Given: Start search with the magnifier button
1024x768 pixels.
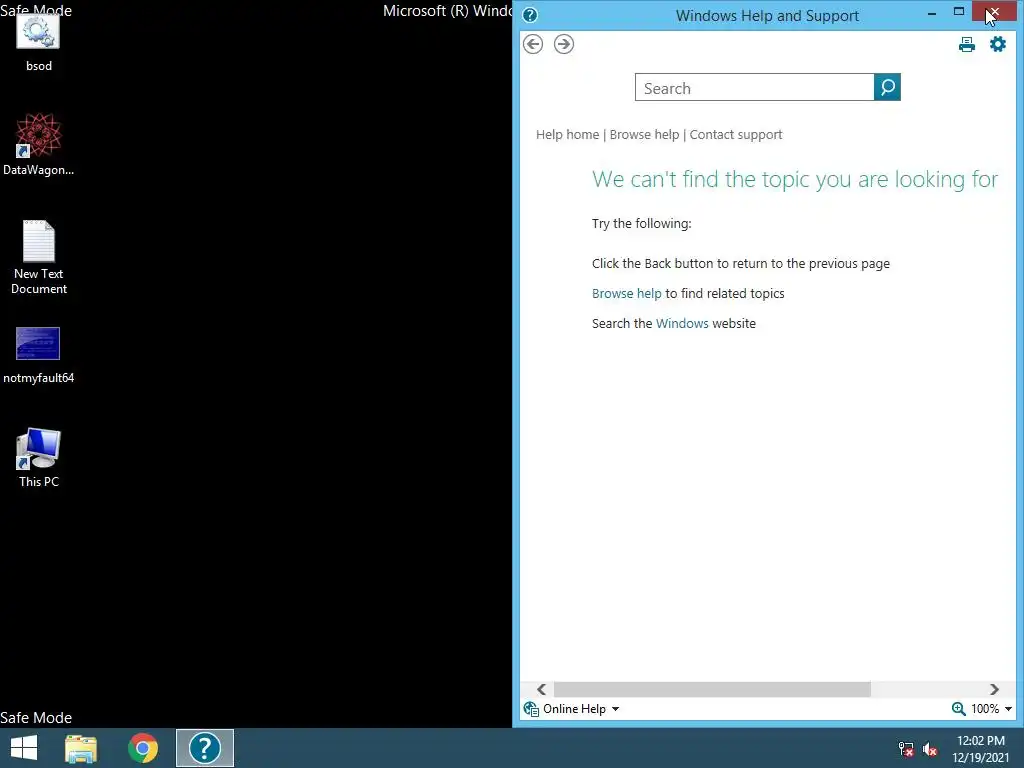Looking at the screenshot, I should [x=887, y=88].
